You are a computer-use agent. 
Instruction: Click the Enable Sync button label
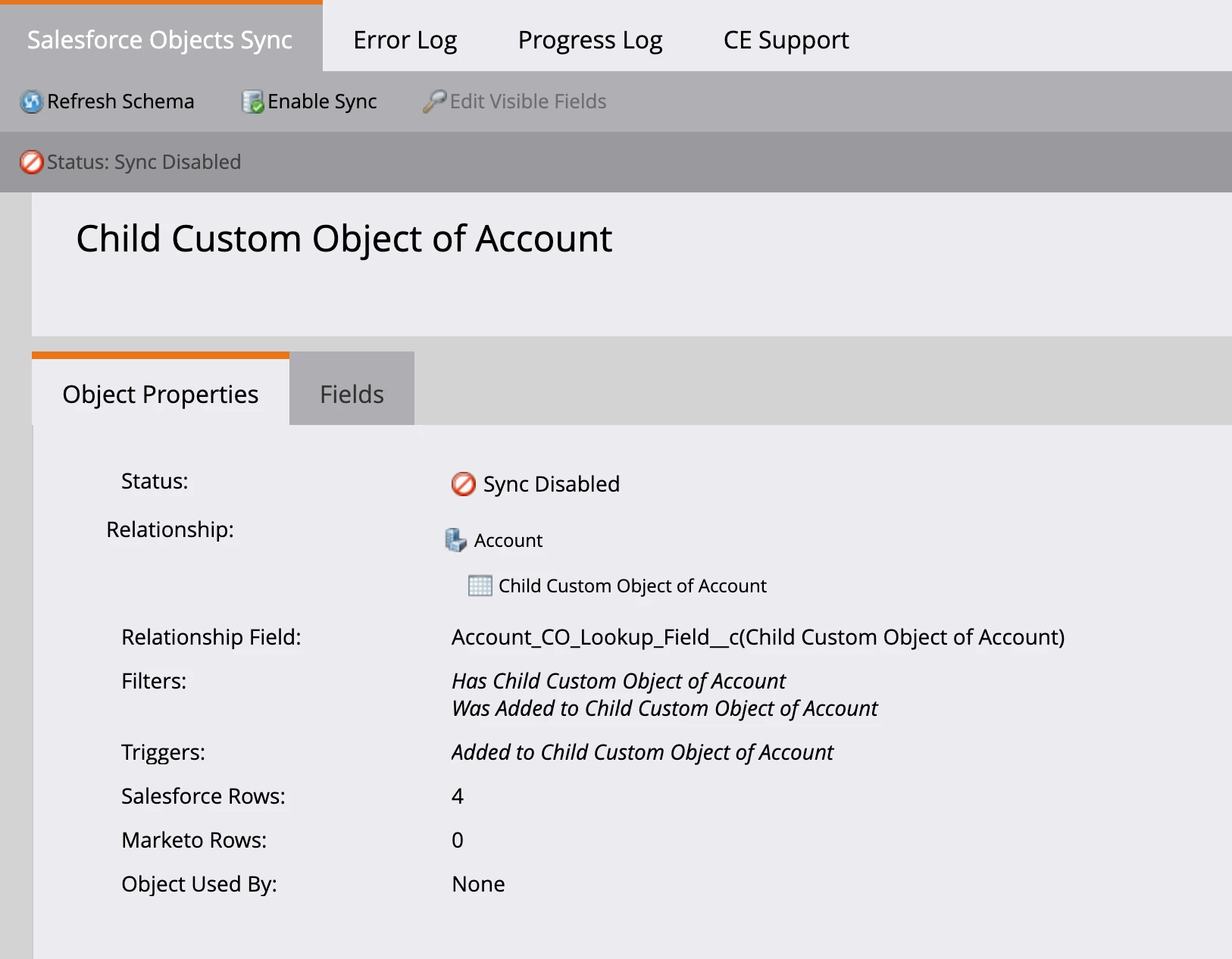322,102
